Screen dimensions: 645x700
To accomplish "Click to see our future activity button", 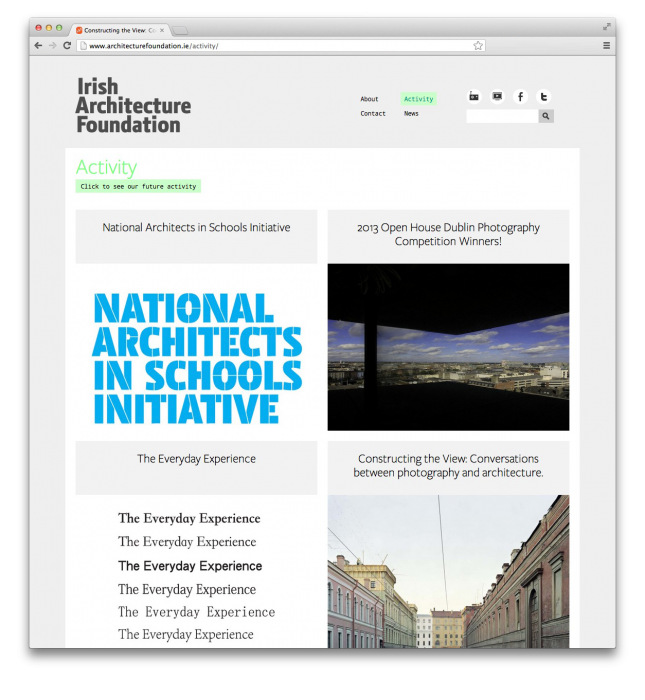I will pos(138,186).
